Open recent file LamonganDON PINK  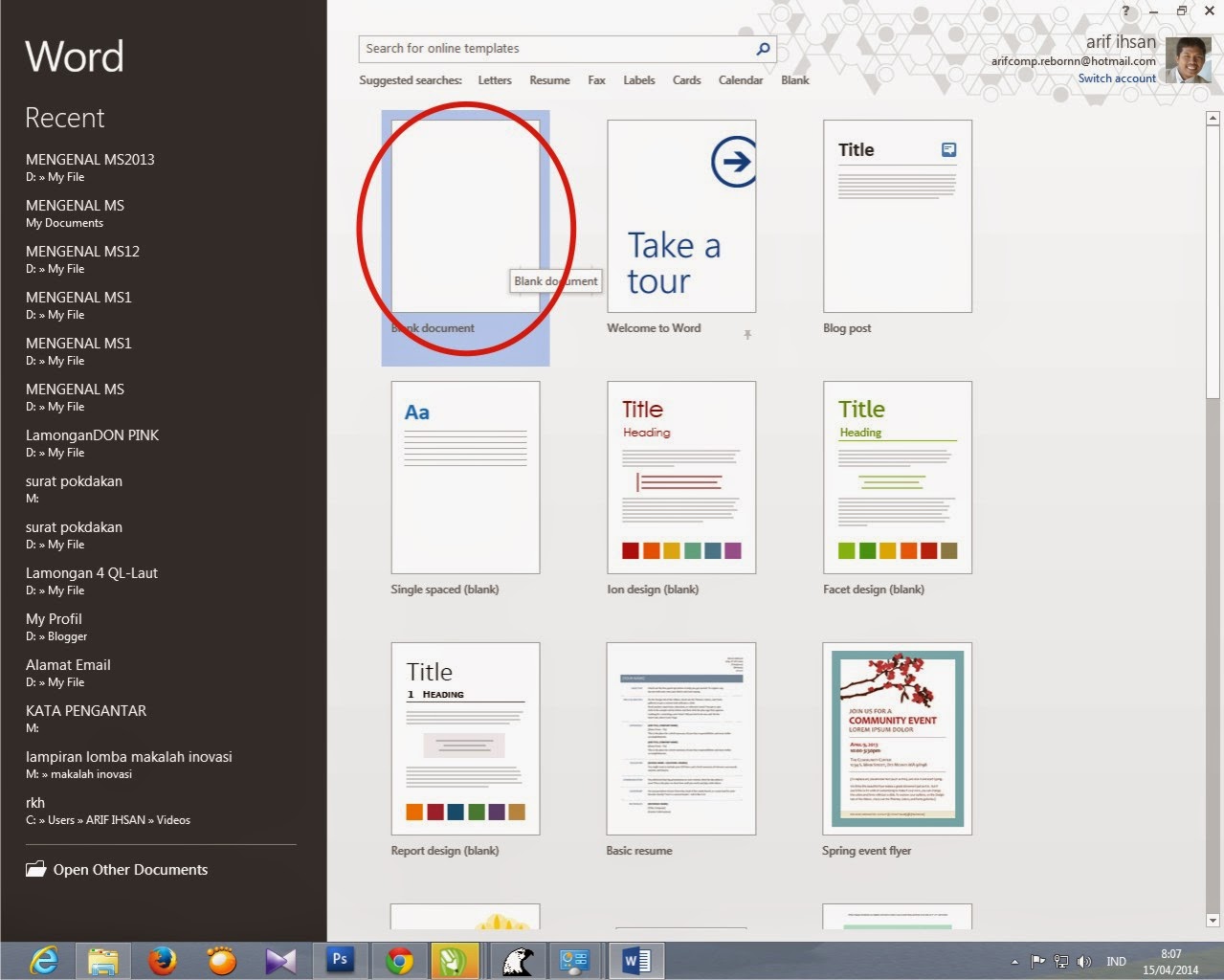92,443
